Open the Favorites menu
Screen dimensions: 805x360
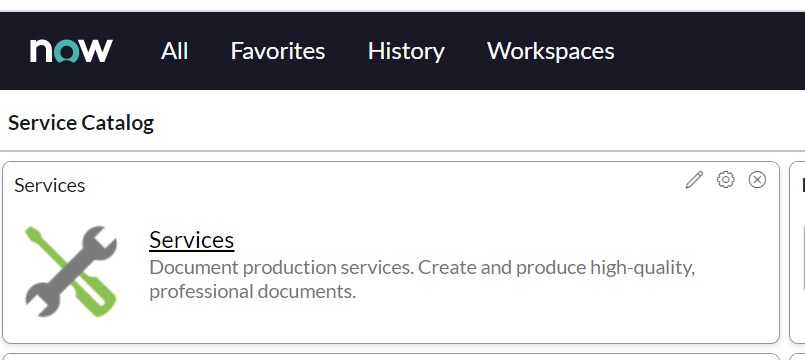[278, 51]
